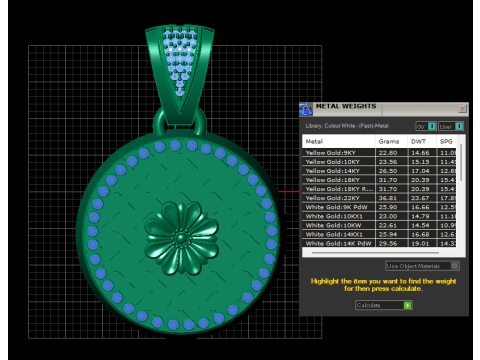Click the 17.04 DWT value

click(420, 171)
